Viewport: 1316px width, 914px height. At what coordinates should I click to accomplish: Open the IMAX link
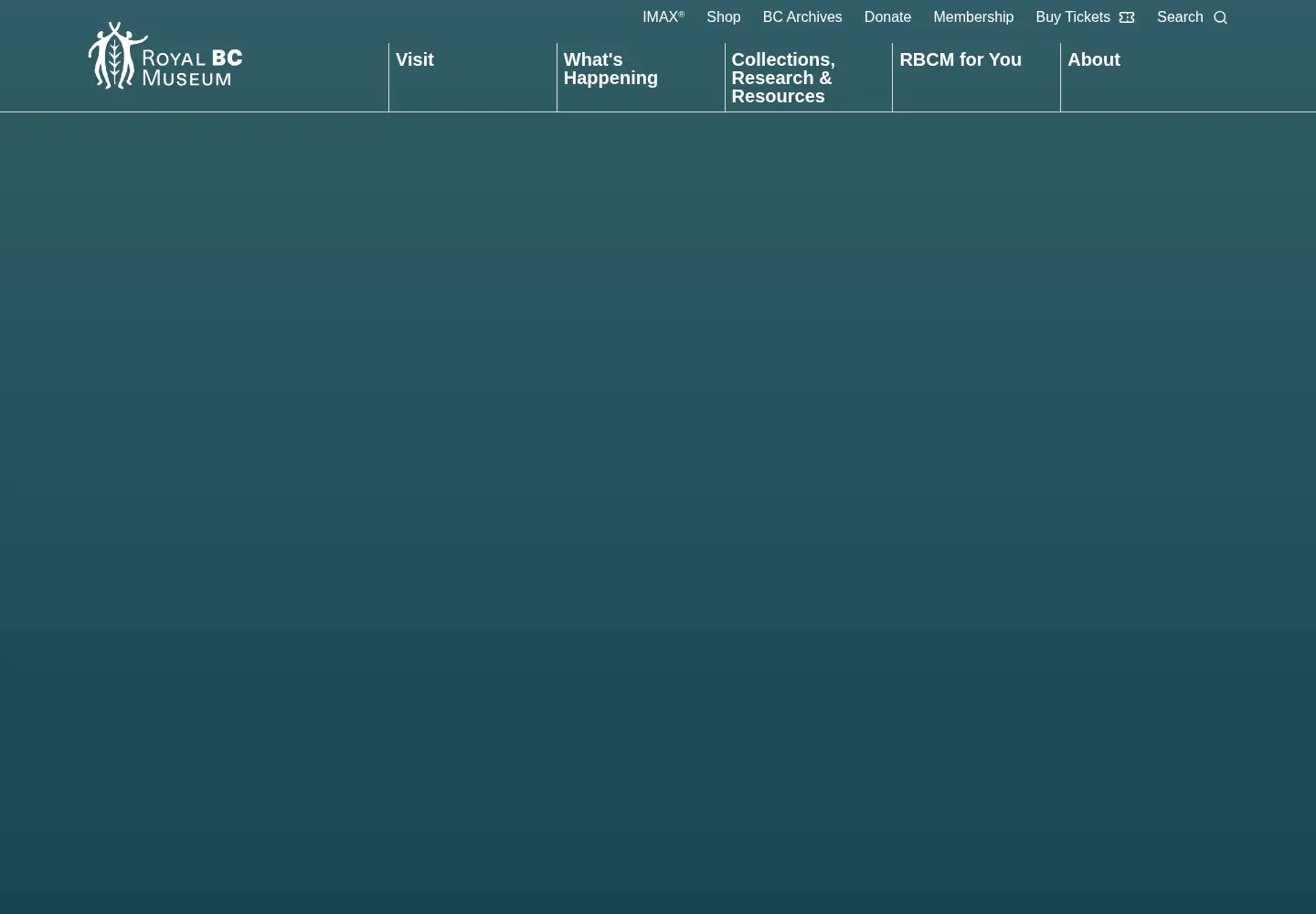(x=663, y=16)
